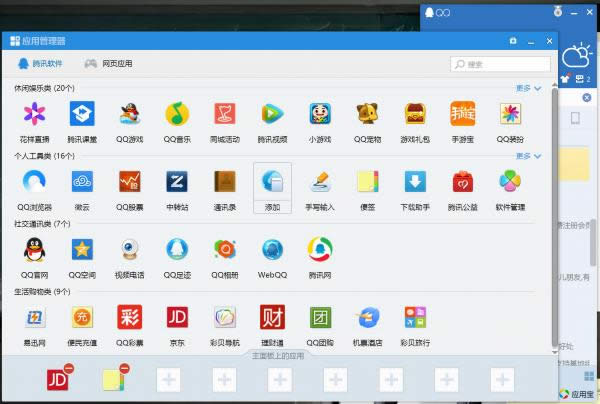This screenshot has width=600, height=404.
Task: Launch the WebQQ app
Action: click(272, 251)
